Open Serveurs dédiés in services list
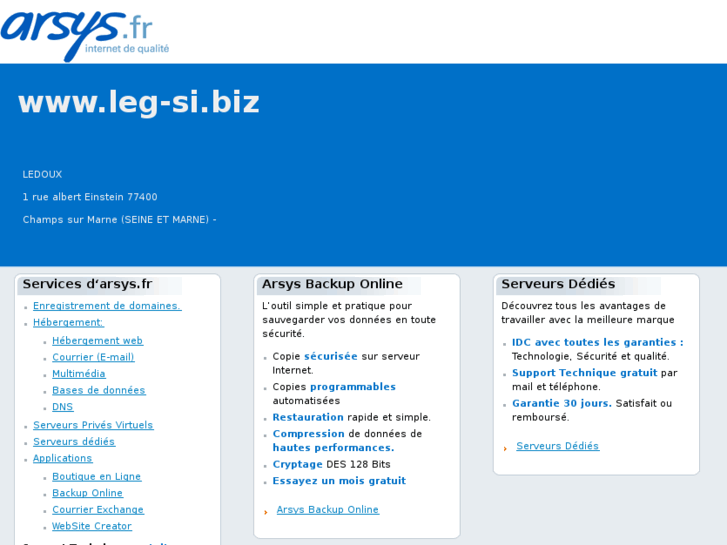This screenshot has width=727, height=545. click(74, 442)
